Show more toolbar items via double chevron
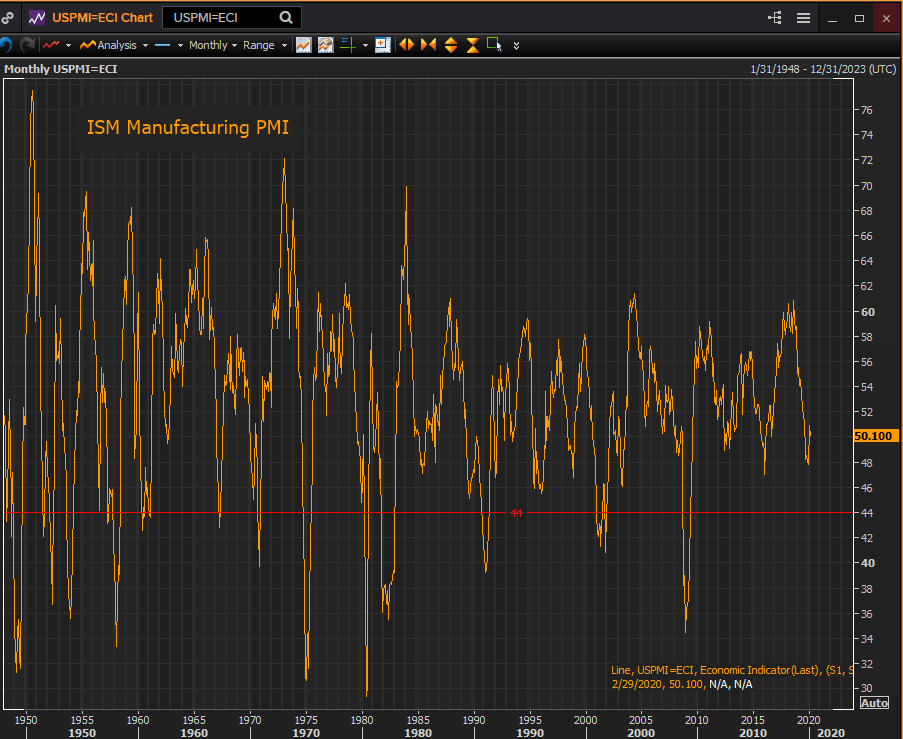The width and height of the screenshot is (903, 739). 516,45
